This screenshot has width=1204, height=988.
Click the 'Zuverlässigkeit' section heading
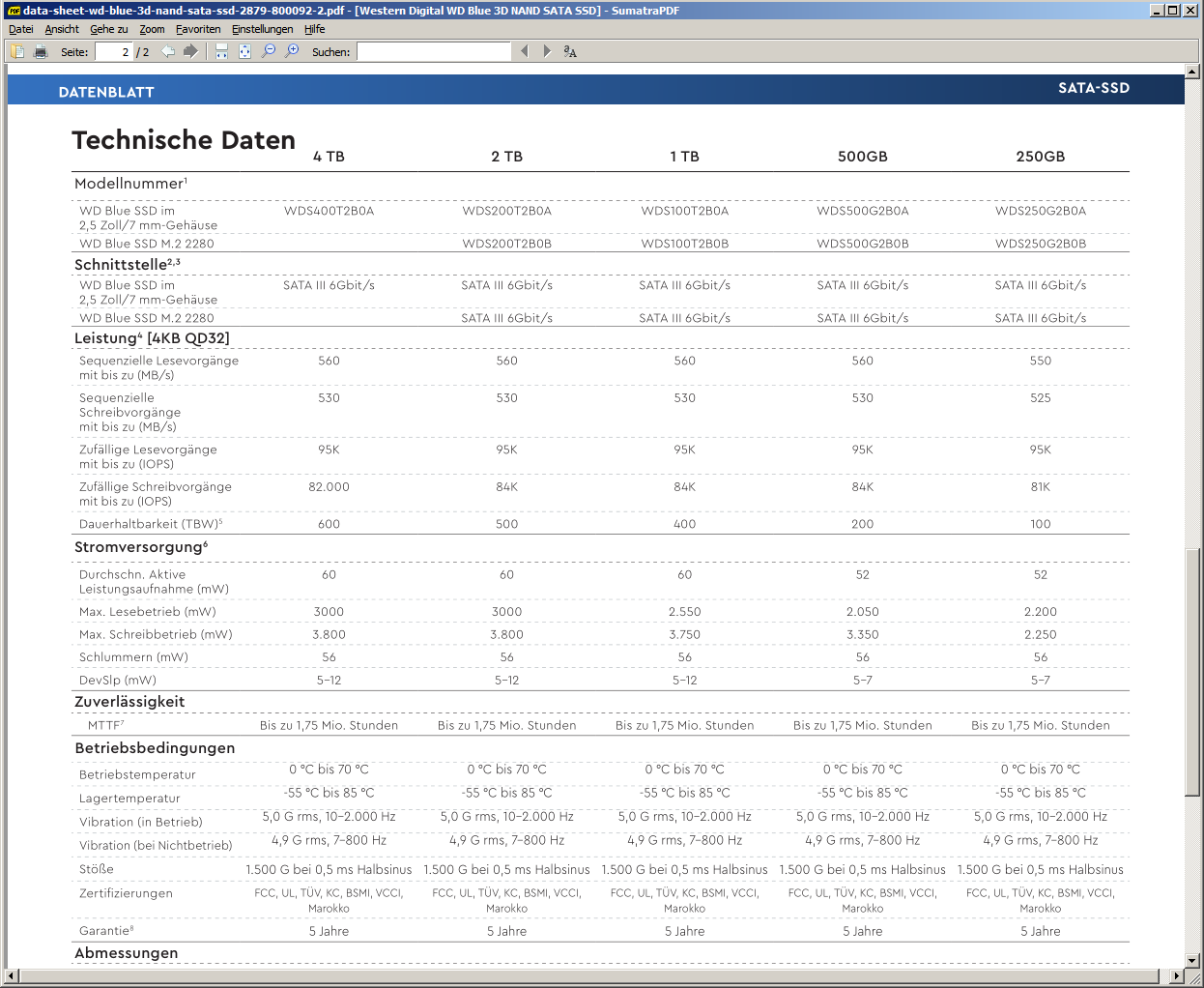[x=129, y=702]
